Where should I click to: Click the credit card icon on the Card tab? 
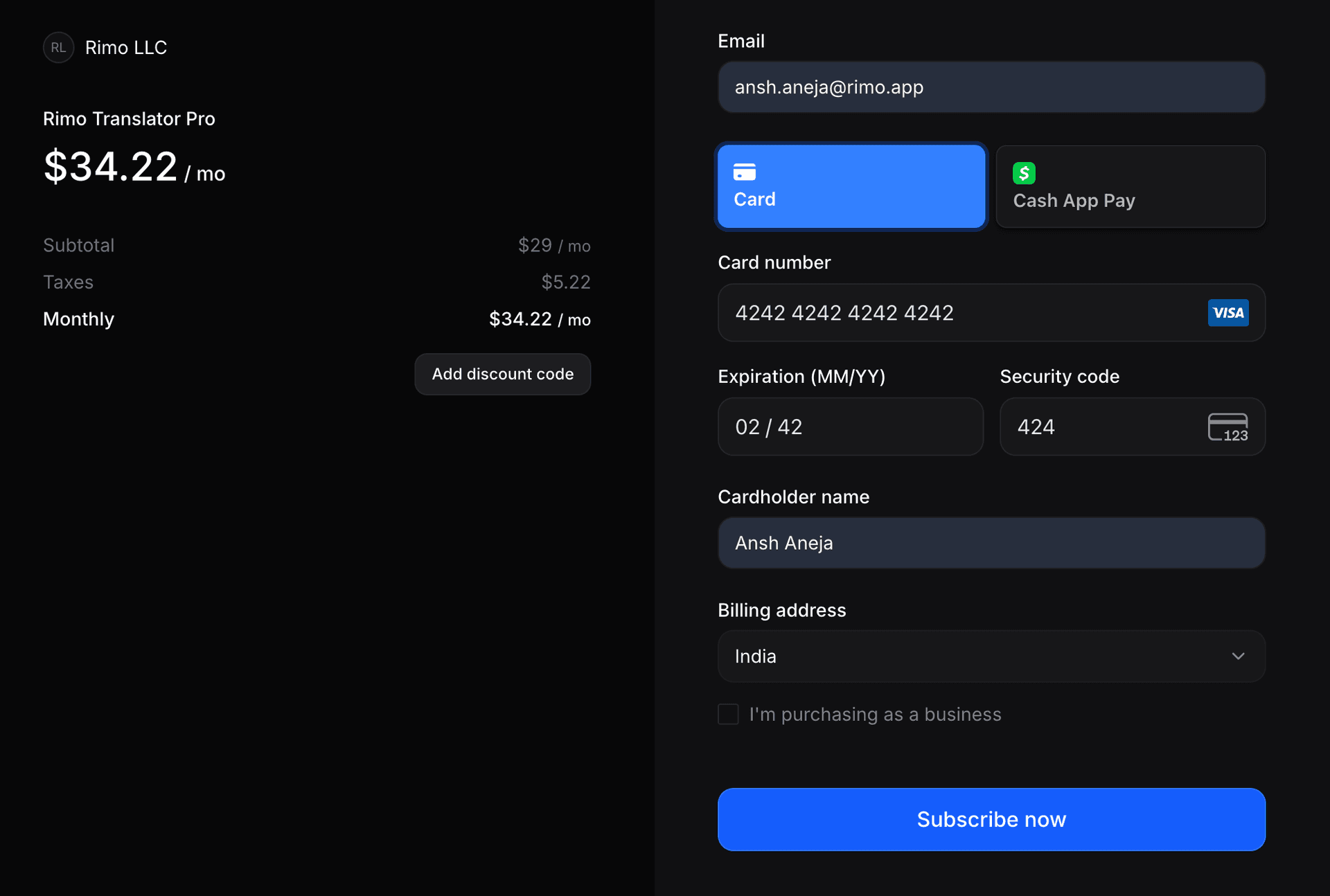745,171
